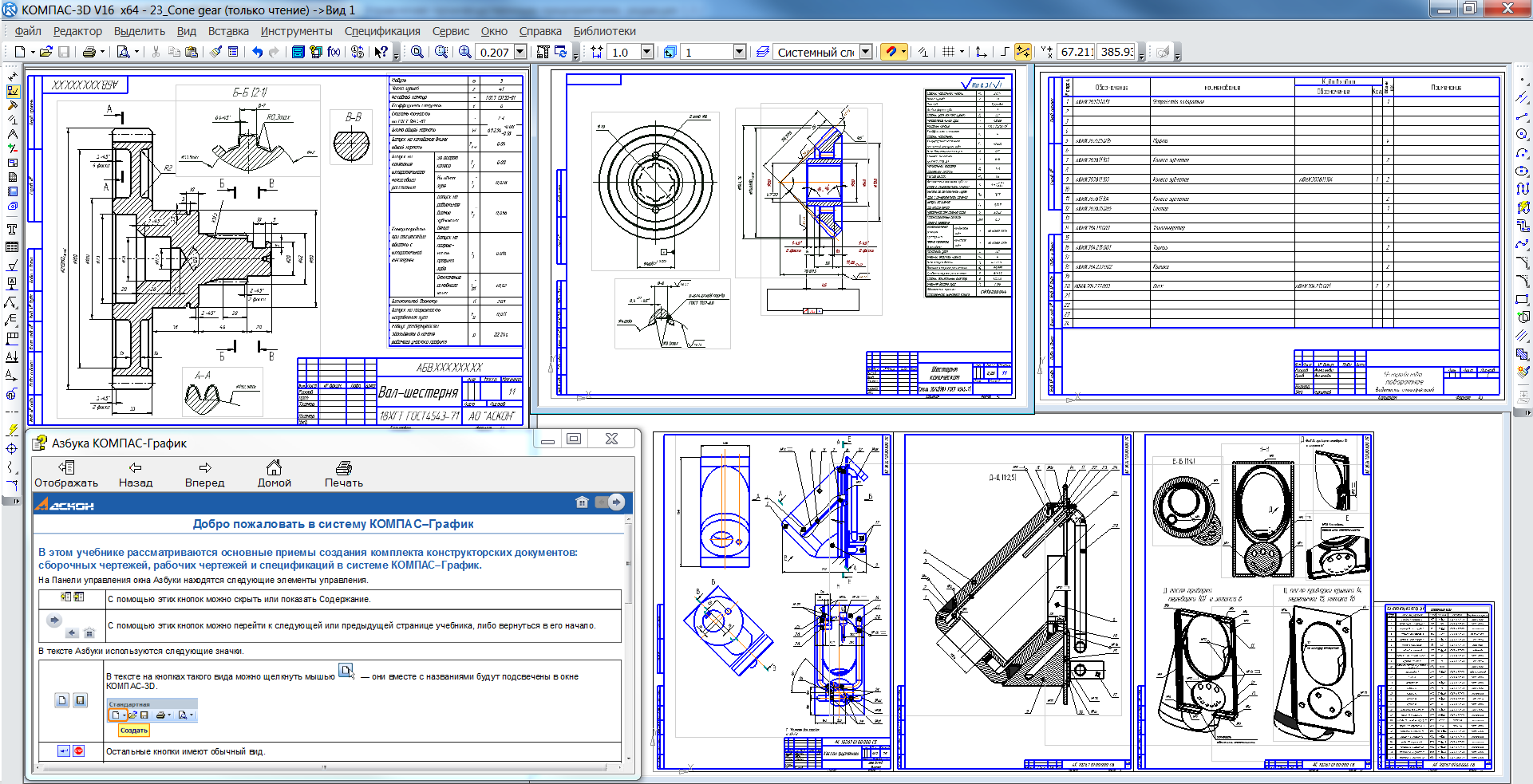Click Домой button in Азбука window
This screenshot has width=1533, height=784.
[274, 474]
